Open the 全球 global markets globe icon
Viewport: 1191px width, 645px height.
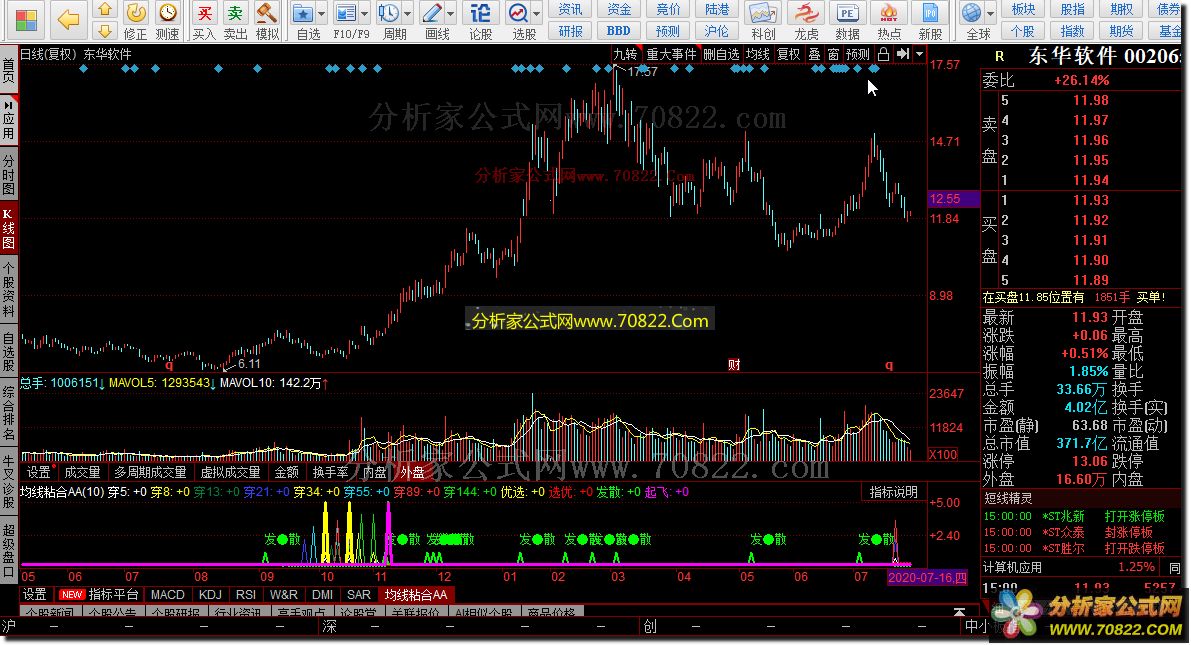coord(972,14)
